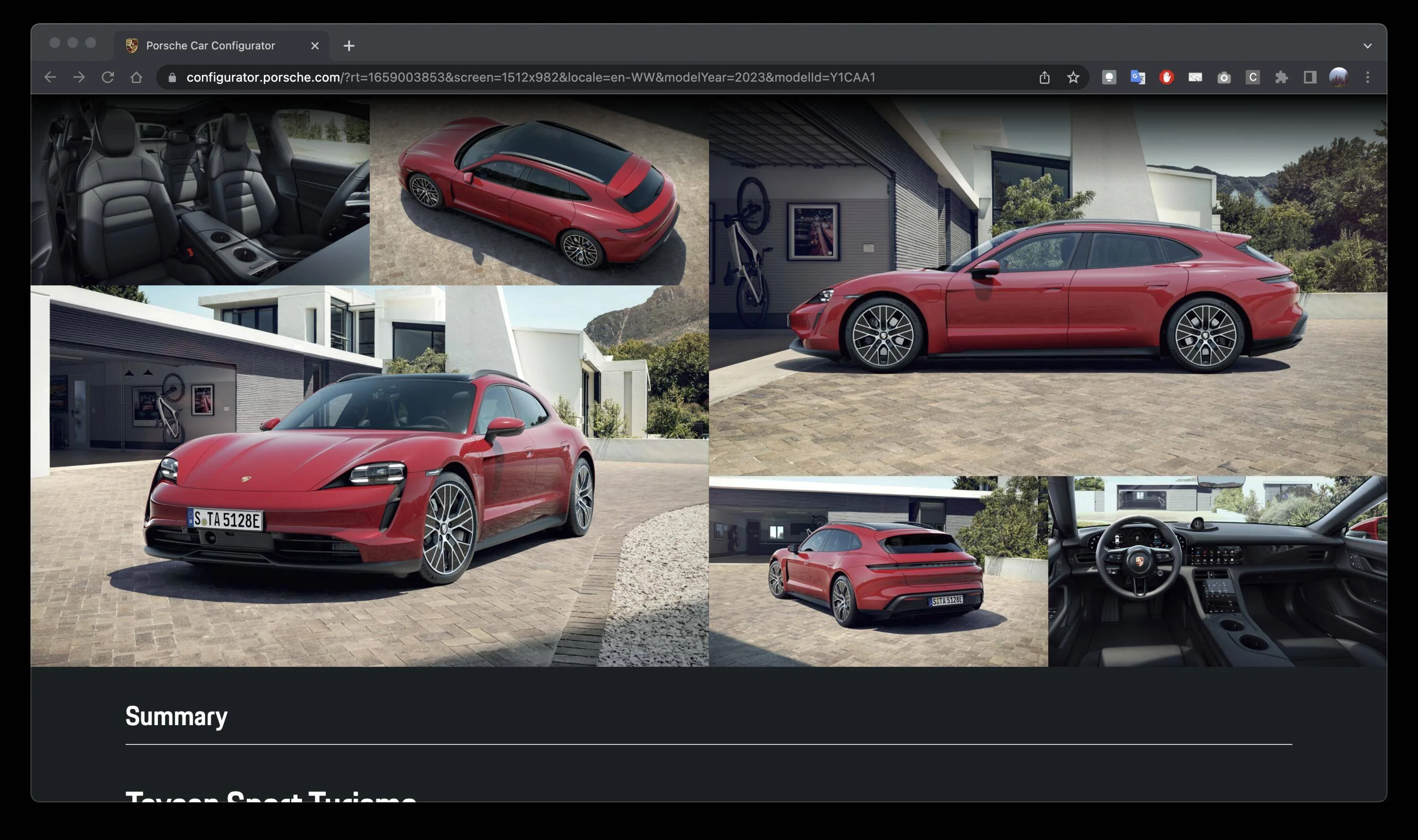This screenshot has width=1418, height=840.
Task: Reload the Porsche configurator page
Action: 108,77
